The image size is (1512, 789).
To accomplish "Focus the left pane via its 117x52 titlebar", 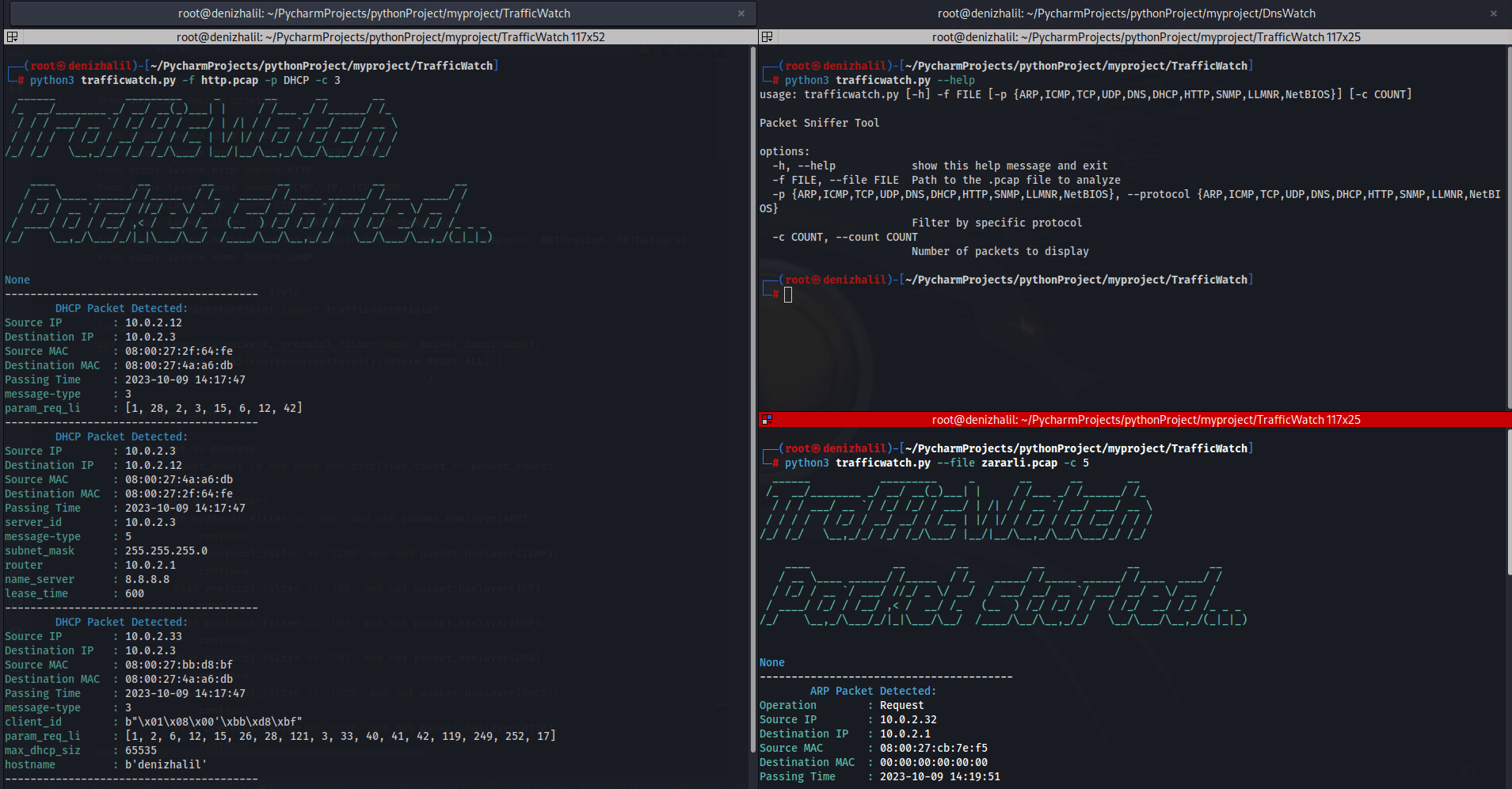I will coord(390,36).
